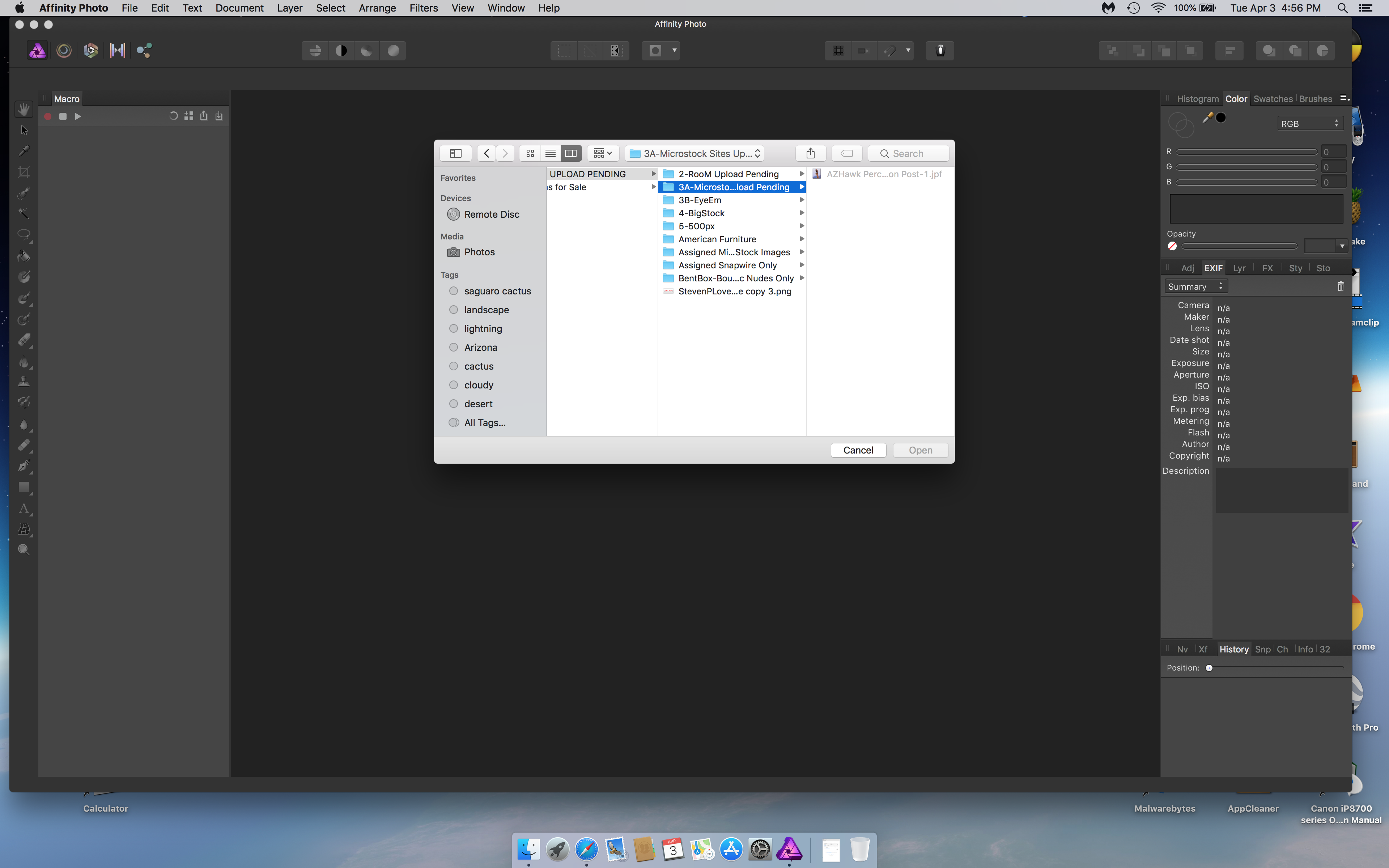The width and height of the screenshot is (1389, 868).
Task: Show All Tags in sidebar
Action: pyautogui.click(x=484, y=422)
